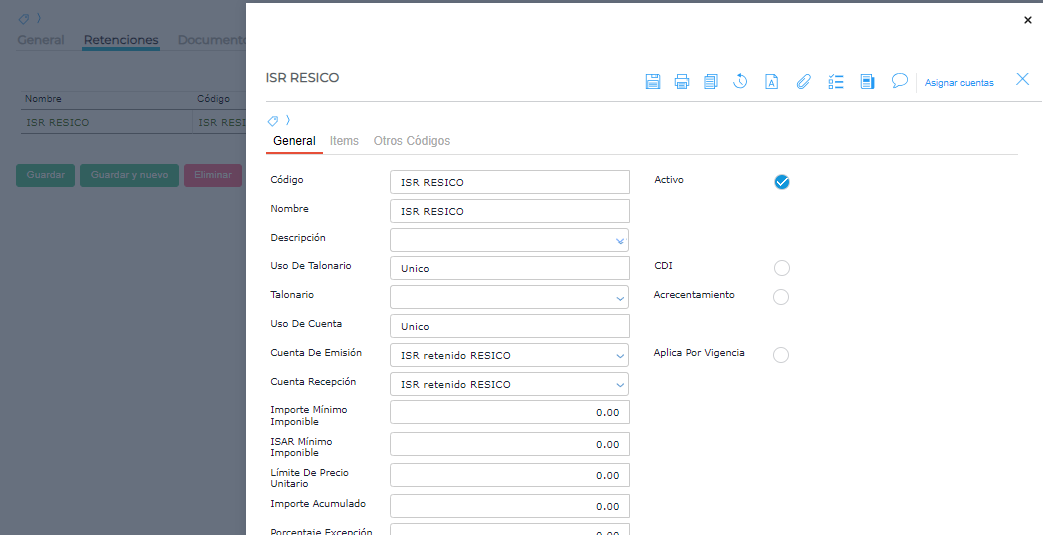Click the save diskette icon
The height and width of the screenshot is (535, 1043).
coord(653,82)
